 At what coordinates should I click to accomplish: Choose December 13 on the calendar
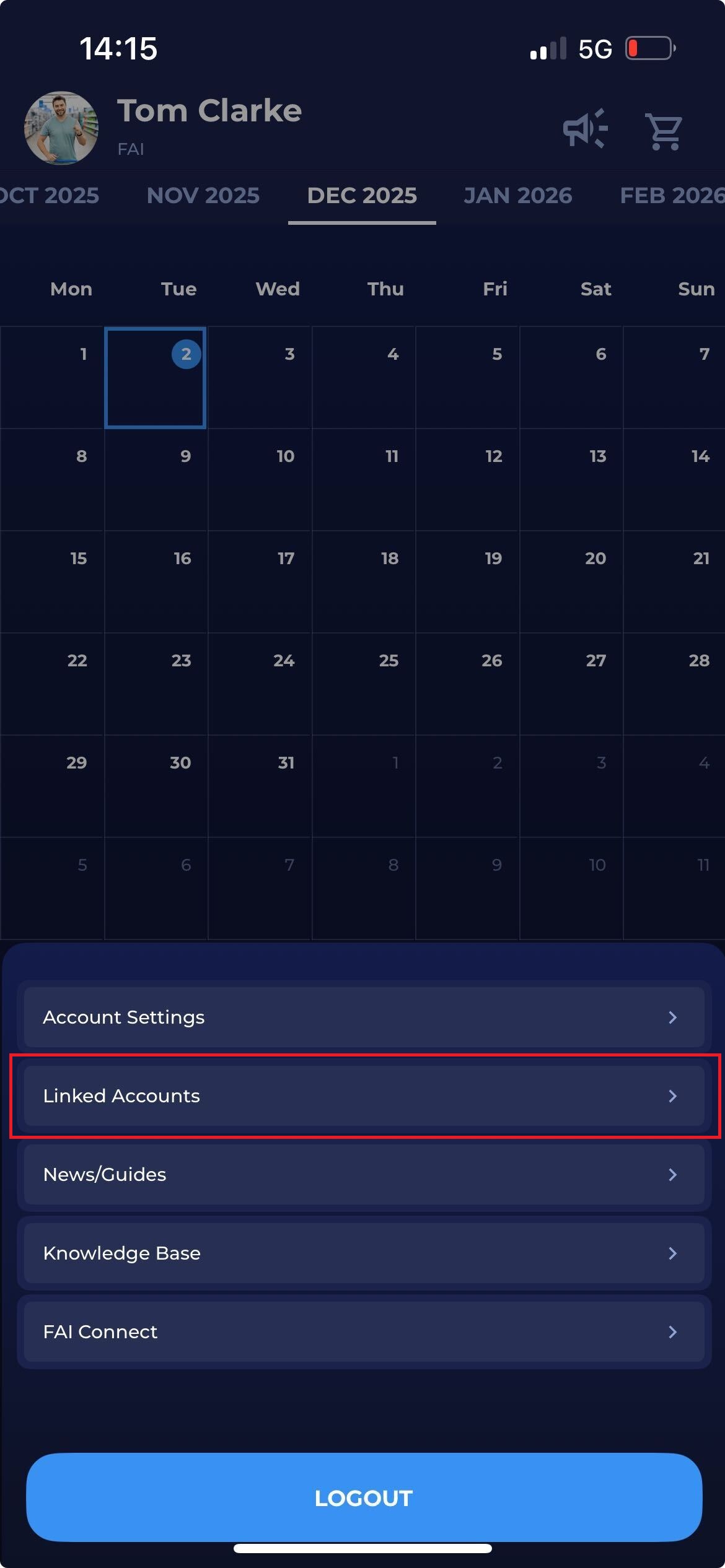pos(571,479)
